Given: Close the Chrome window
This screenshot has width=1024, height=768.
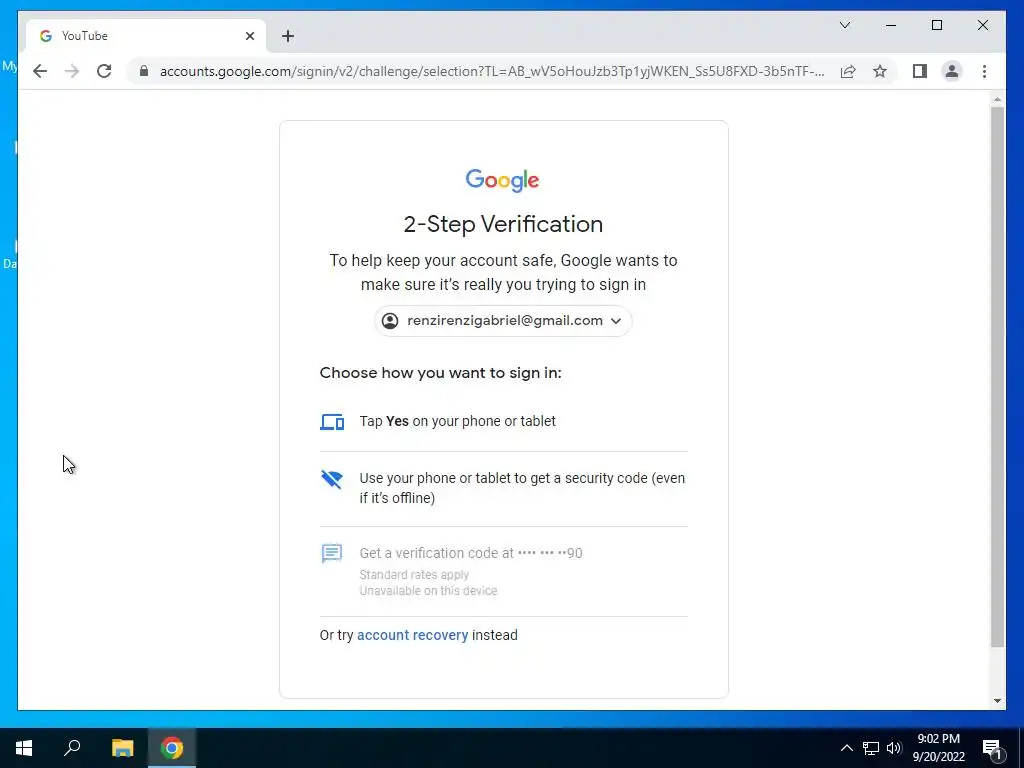Looking at the screenshot, I should click(982, 25).
